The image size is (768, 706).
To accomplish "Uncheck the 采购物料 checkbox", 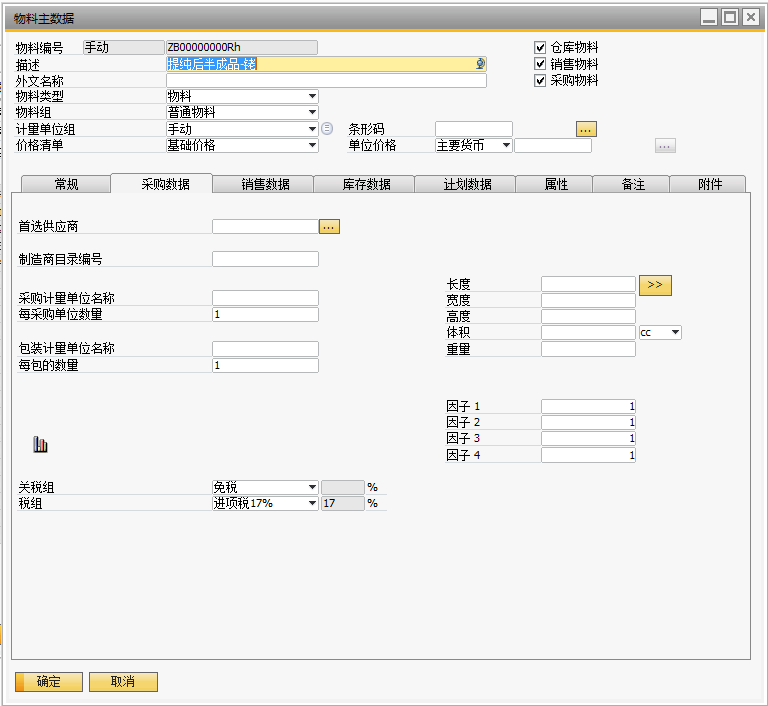I will click(540, 80).
